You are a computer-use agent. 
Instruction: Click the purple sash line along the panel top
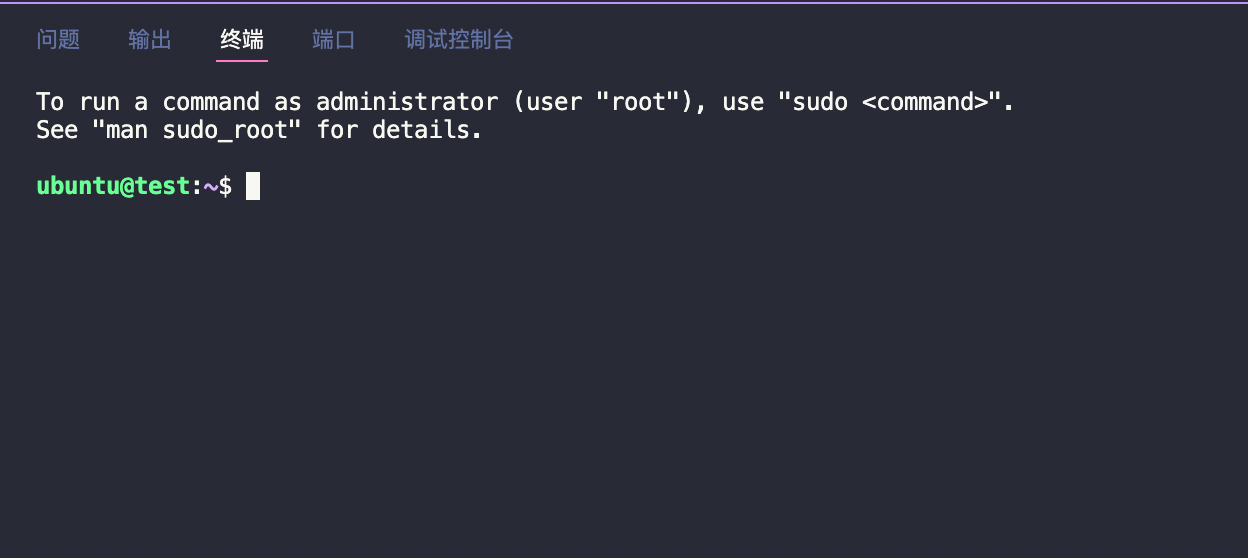coord(624,1)
